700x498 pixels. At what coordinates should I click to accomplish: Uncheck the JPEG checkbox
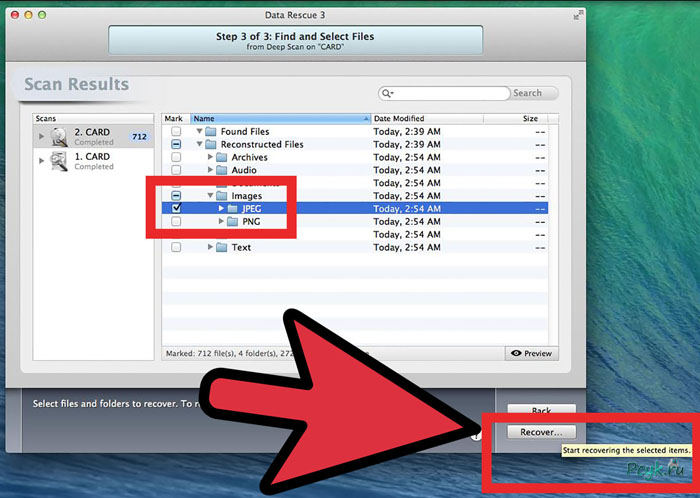point(176,208)
